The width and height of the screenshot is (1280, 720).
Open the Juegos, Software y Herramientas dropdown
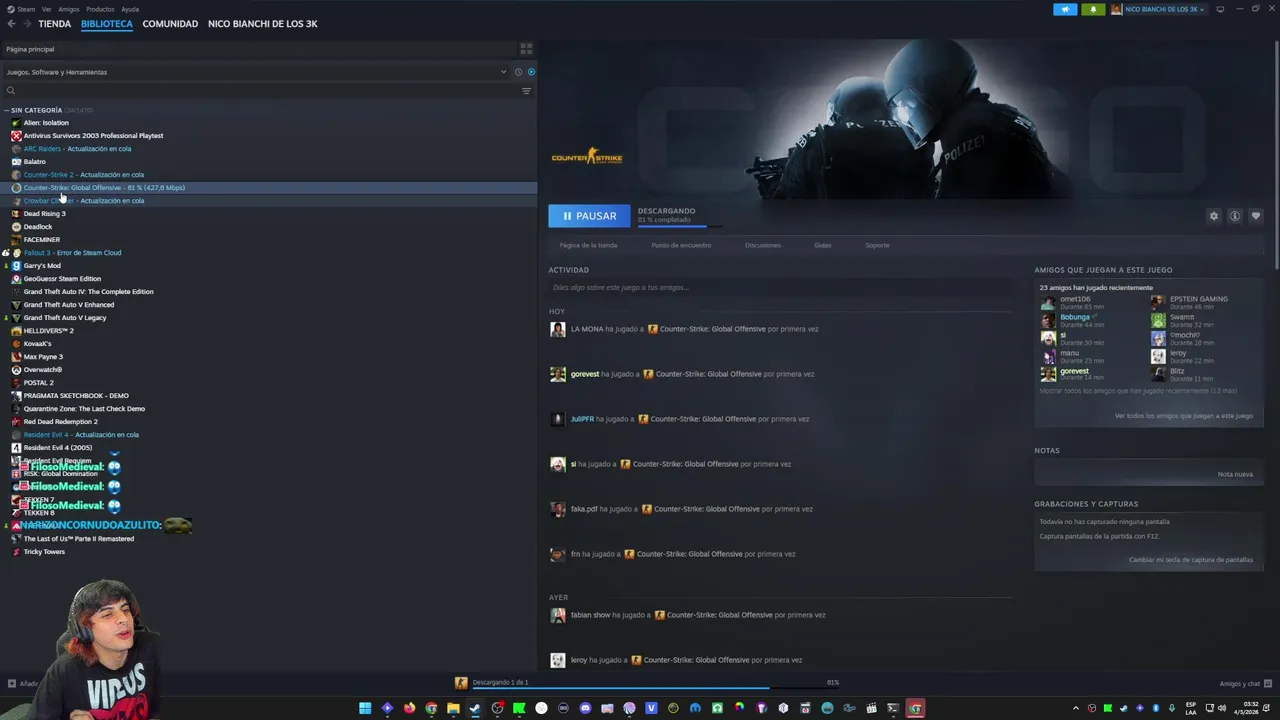pyautogui.click(x=256, y=72)
